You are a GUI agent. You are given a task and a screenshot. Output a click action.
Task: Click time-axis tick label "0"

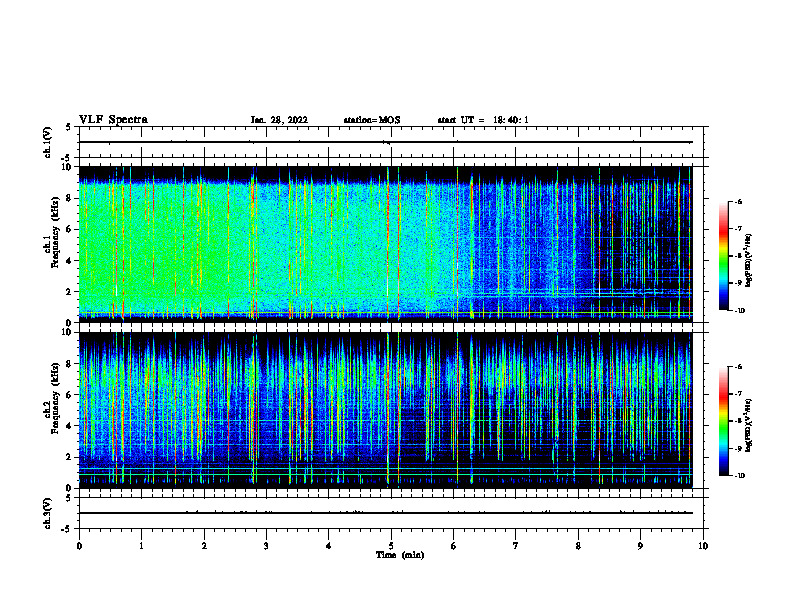tap(79, 546)
